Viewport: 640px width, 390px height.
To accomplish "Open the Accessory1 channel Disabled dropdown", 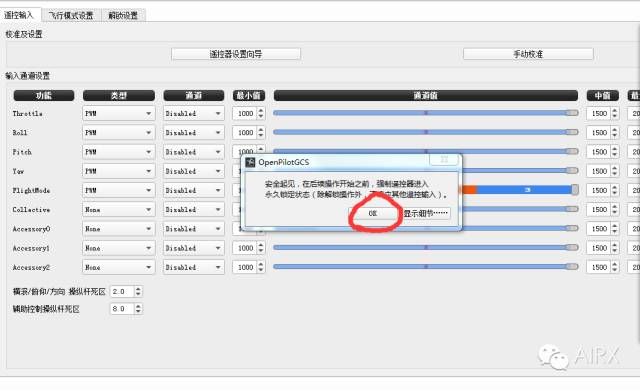I will (x=193, y=248).
